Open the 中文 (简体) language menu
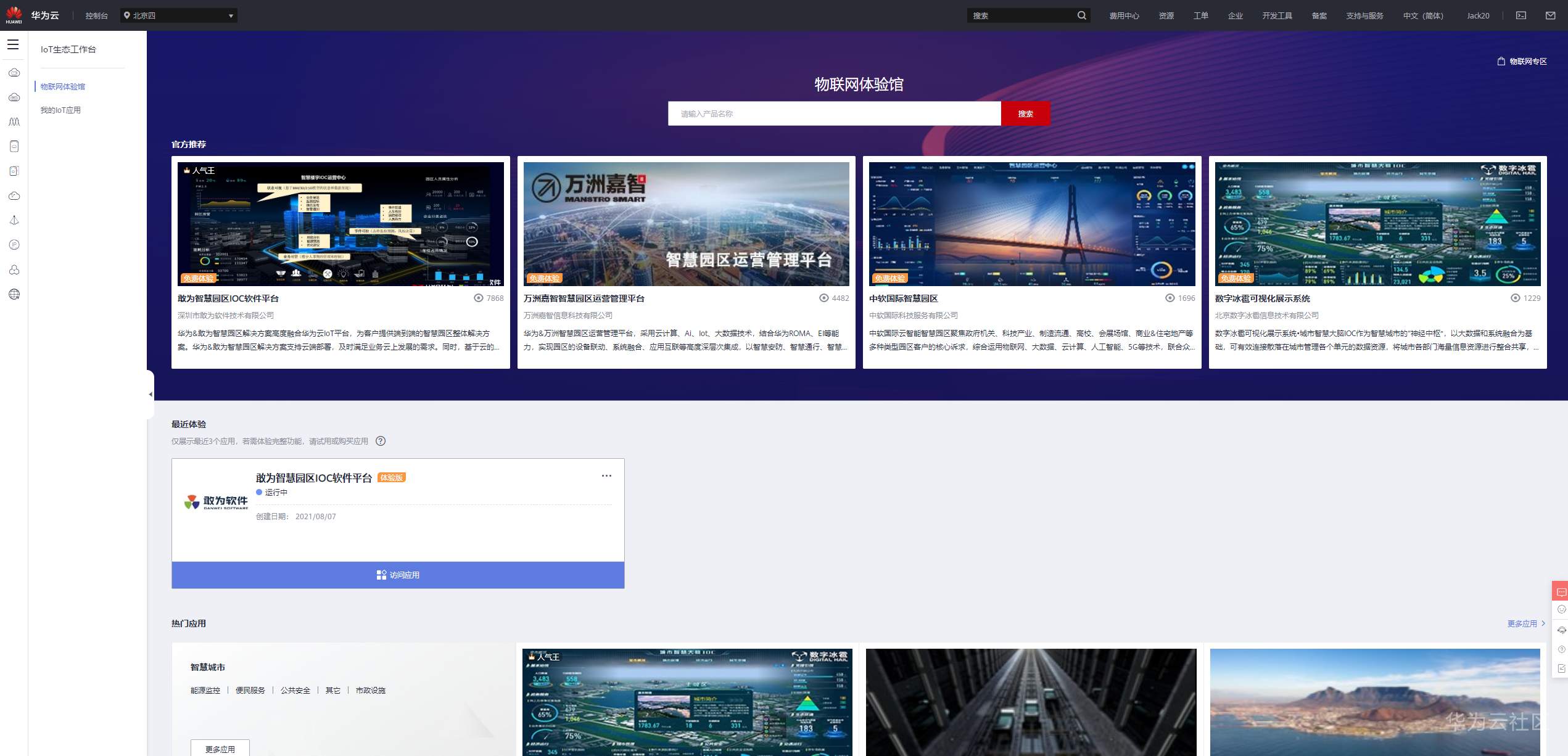 [x=1422, y=15]
